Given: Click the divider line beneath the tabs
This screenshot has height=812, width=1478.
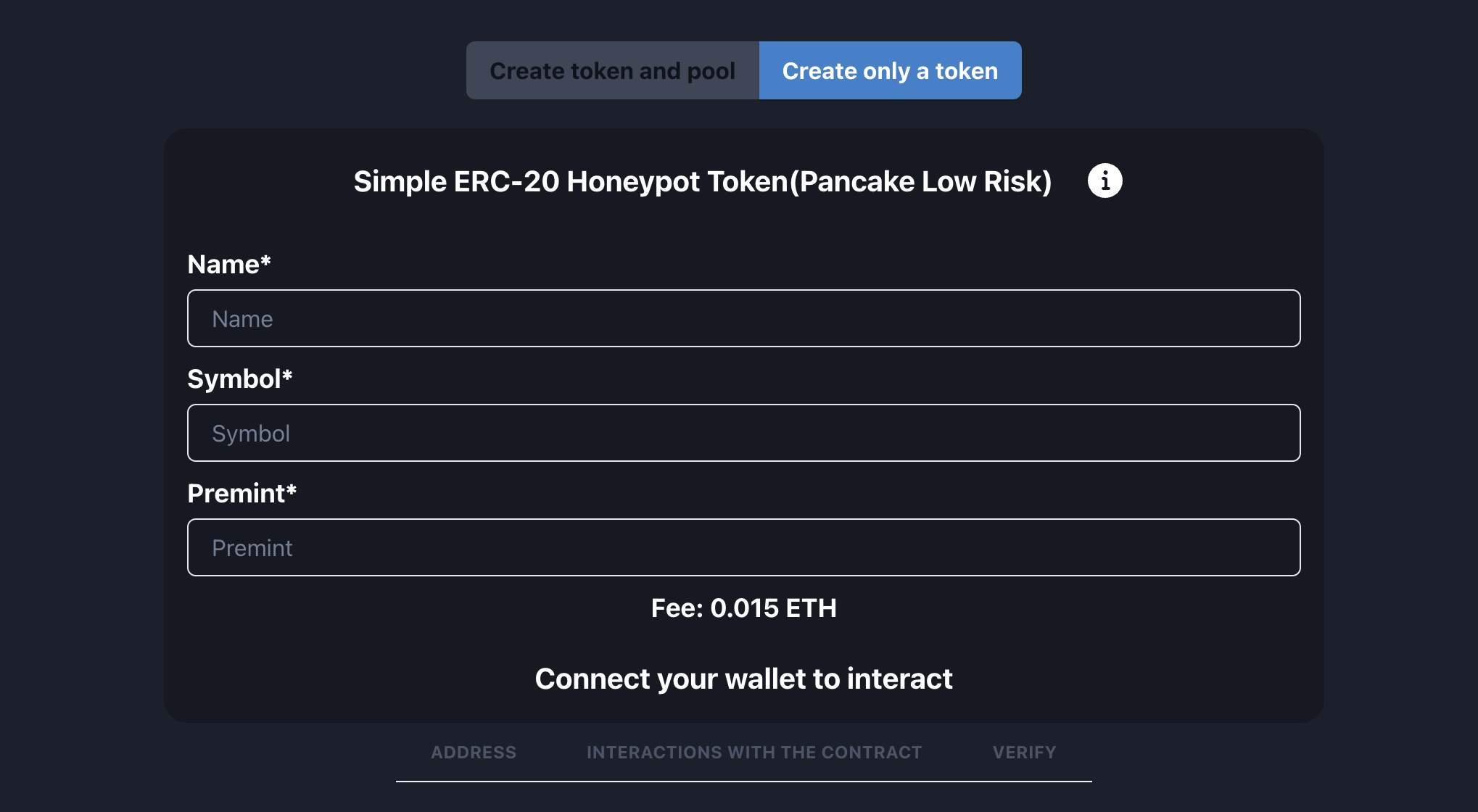Looking at the screenshot, I should [743, 782].
